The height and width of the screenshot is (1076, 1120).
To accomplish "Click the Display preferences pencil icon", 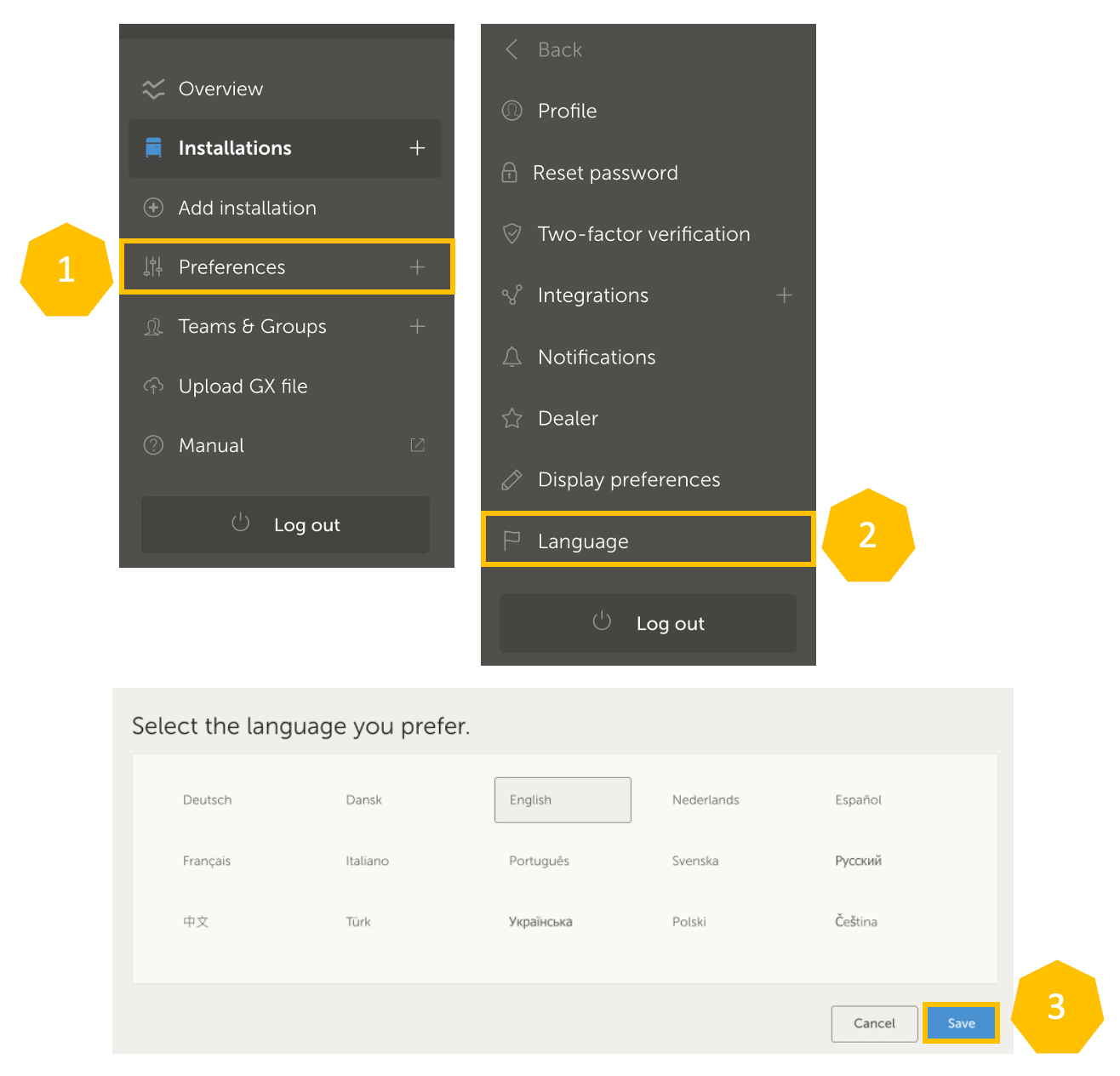I will pos(511,479).
